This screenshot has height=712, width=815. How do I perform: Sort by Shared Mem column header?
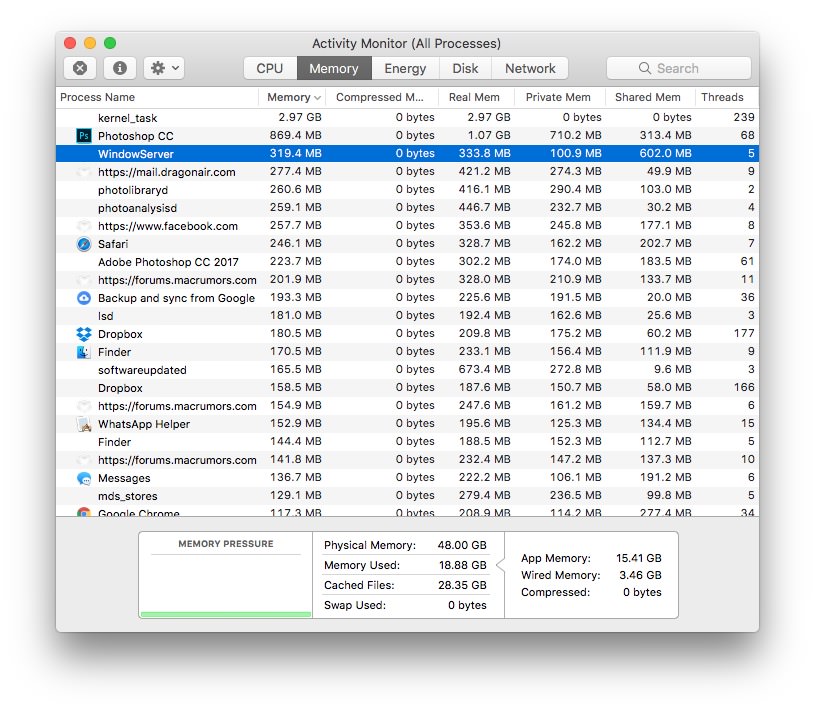[x=650, y=97]
